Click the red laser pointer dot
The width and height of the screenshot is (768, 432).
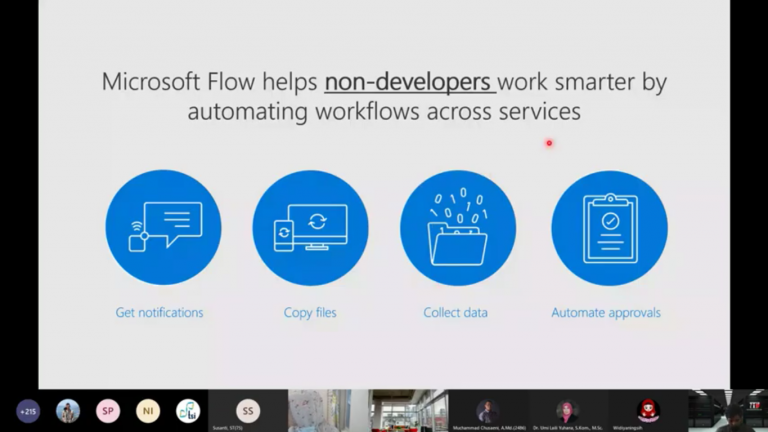click(549, 143)
